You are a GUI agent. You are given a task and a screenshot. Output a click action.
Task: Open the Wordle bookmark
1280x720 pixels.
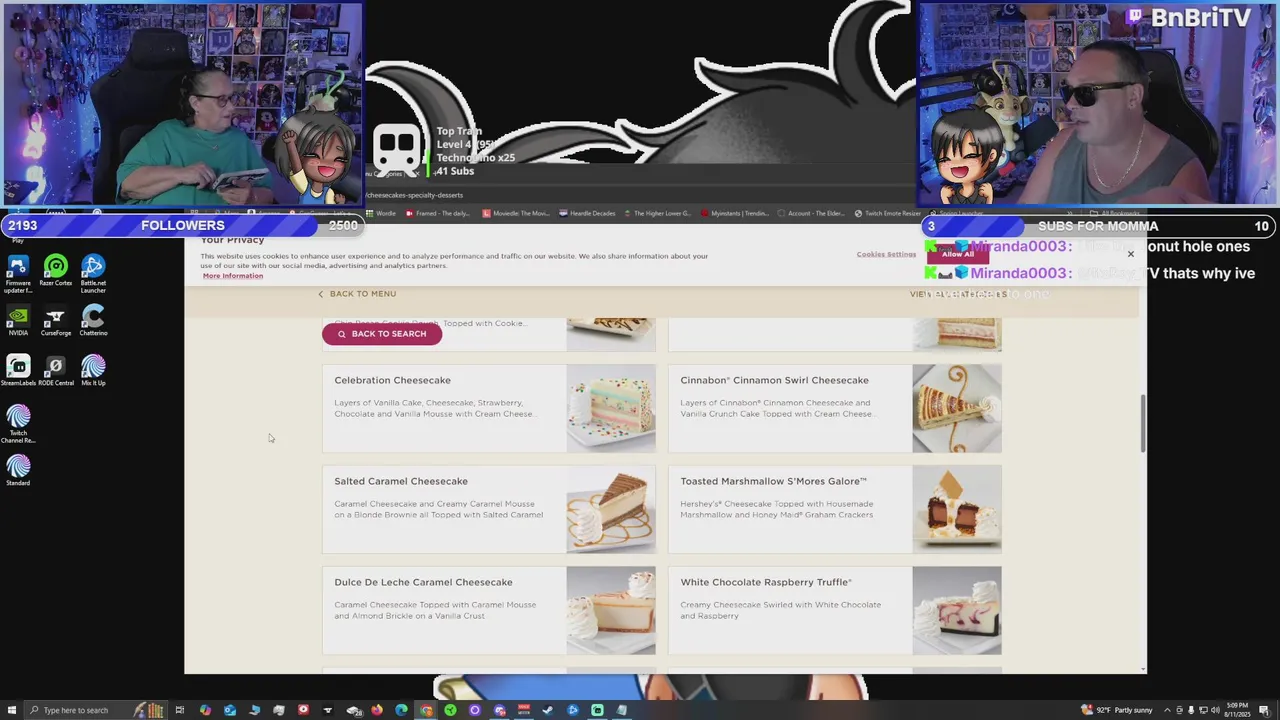coord(381,213)
